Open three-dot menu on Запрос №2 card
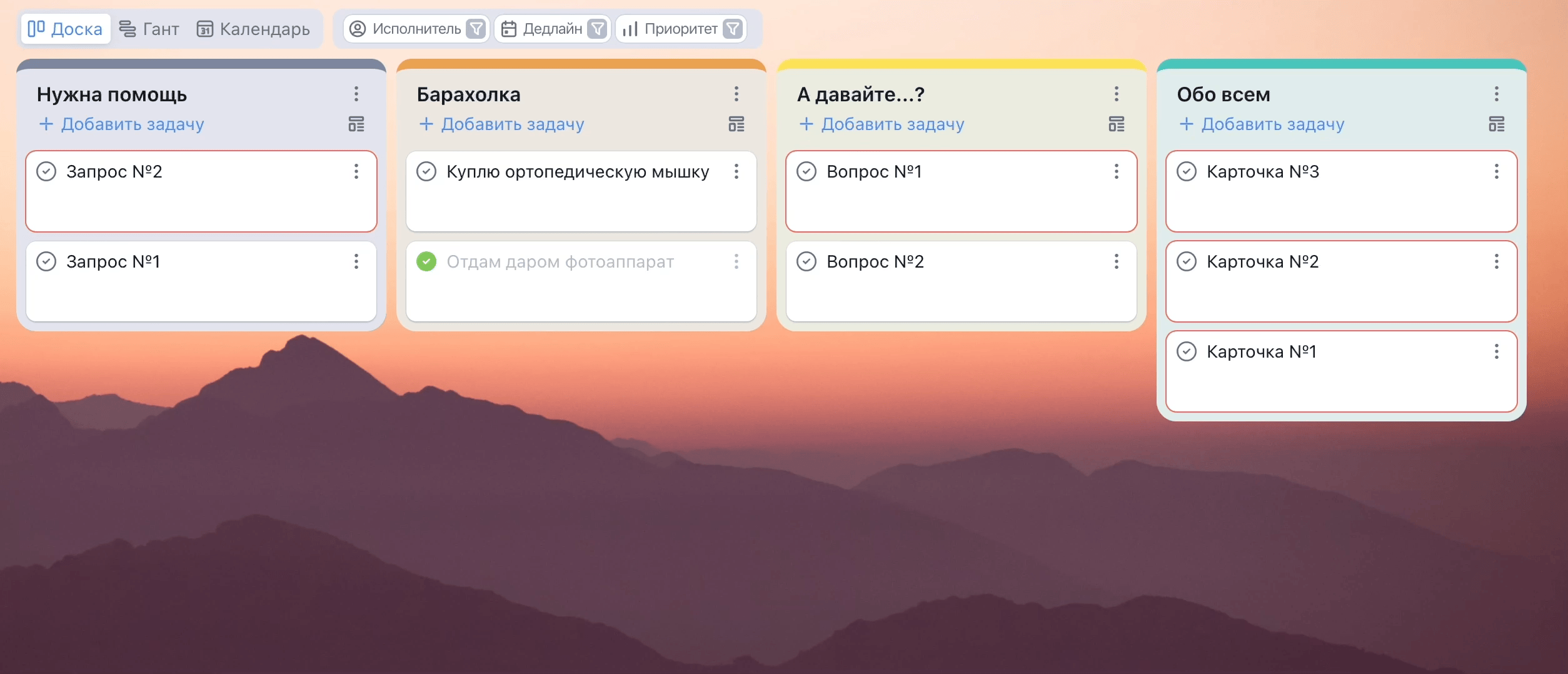This screenshot has height=674, width=1568. click(356, 171)
